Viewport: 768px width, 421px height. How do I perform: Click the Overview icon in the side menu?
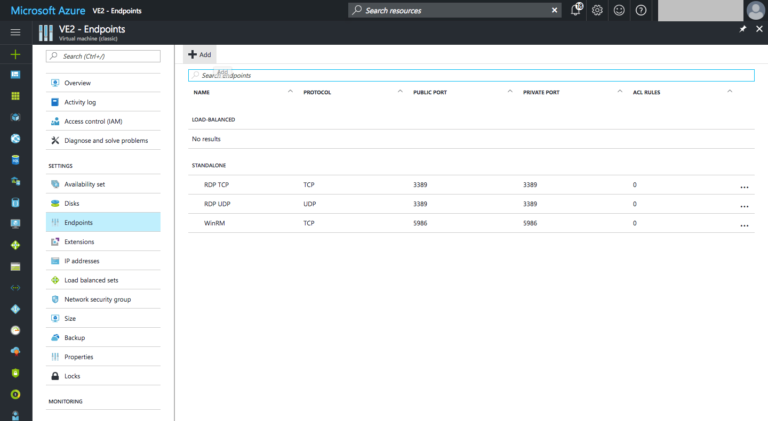pyautogui.click(x=55, y=83)
